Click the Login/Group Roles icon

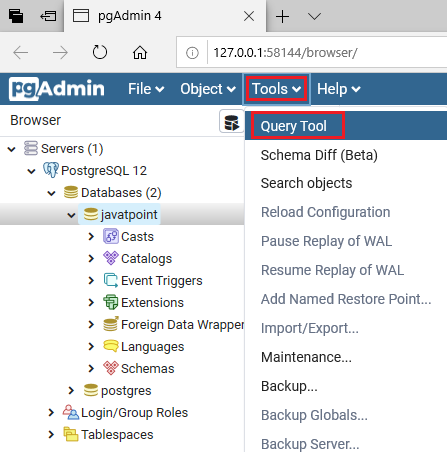tap(70, 413)
